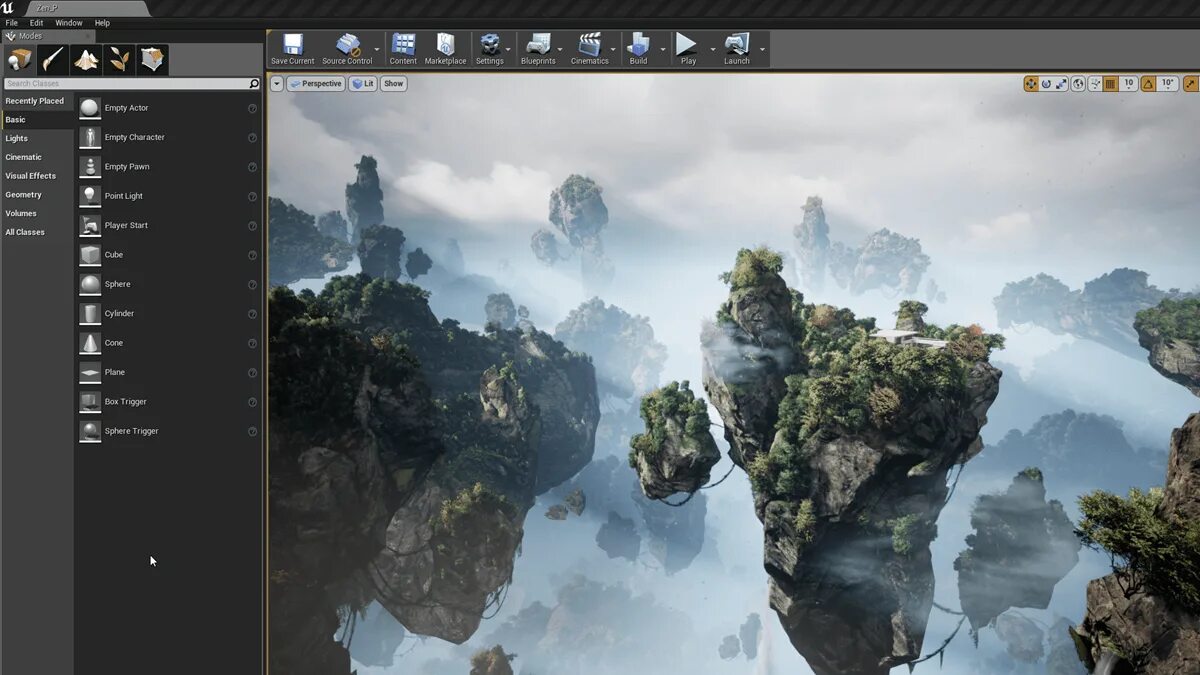Select the Lights category
The image size is (1200, 675).
point(37,138)
